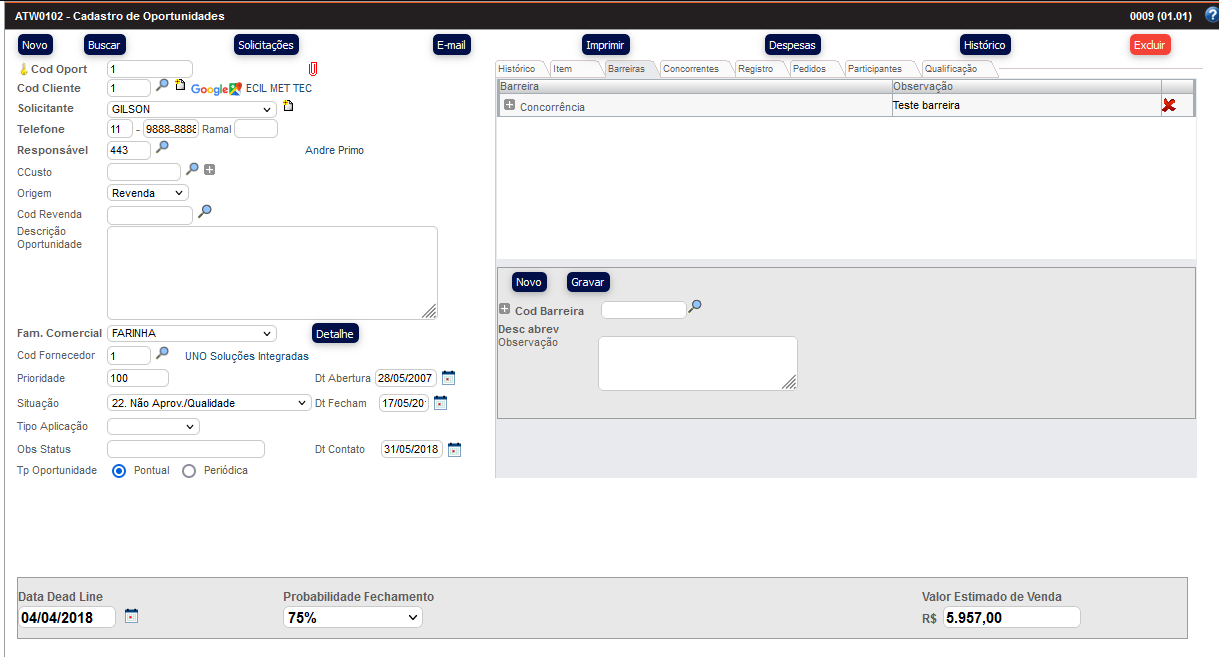Click the Descrição Oportunidade text area
This screenshot has height=657, width=1219.
[272, 273]
